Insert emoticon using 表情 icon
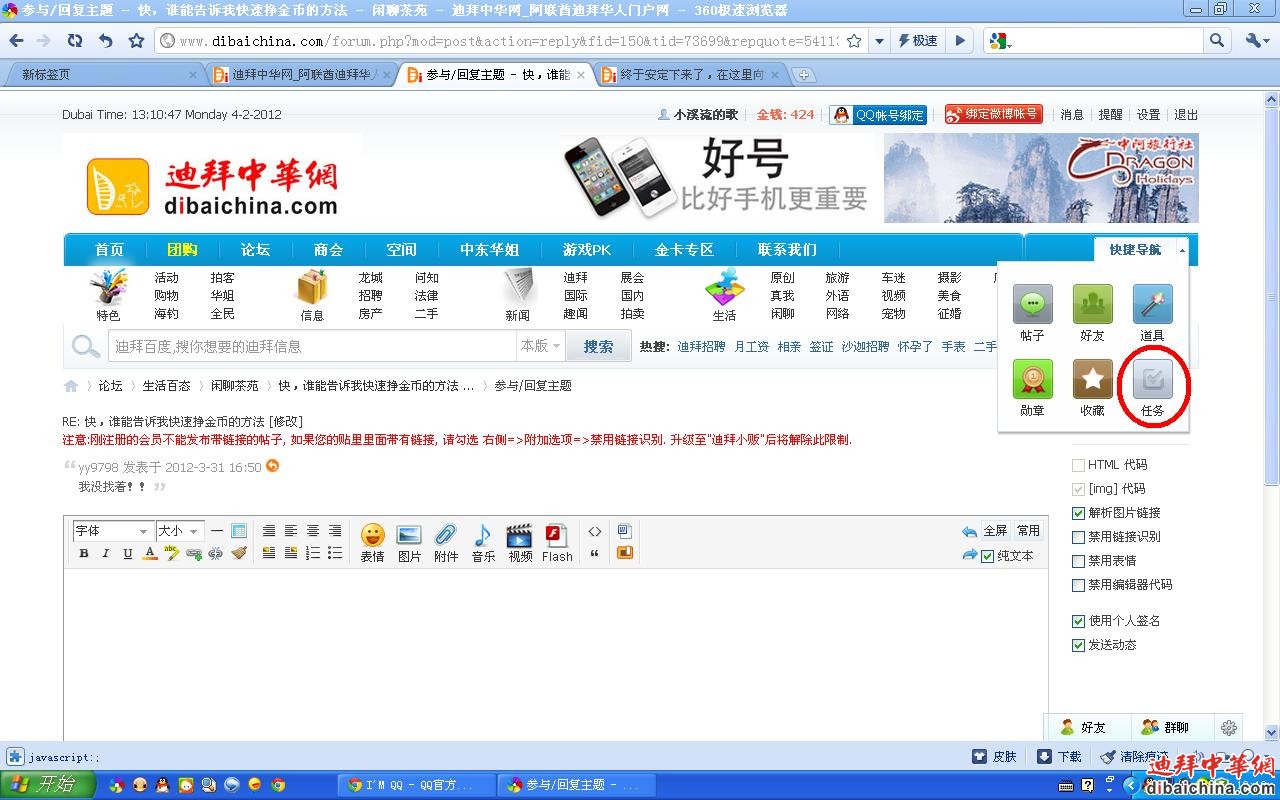The width and height of the screenshot is (1280, 800). tap(373, 543)
